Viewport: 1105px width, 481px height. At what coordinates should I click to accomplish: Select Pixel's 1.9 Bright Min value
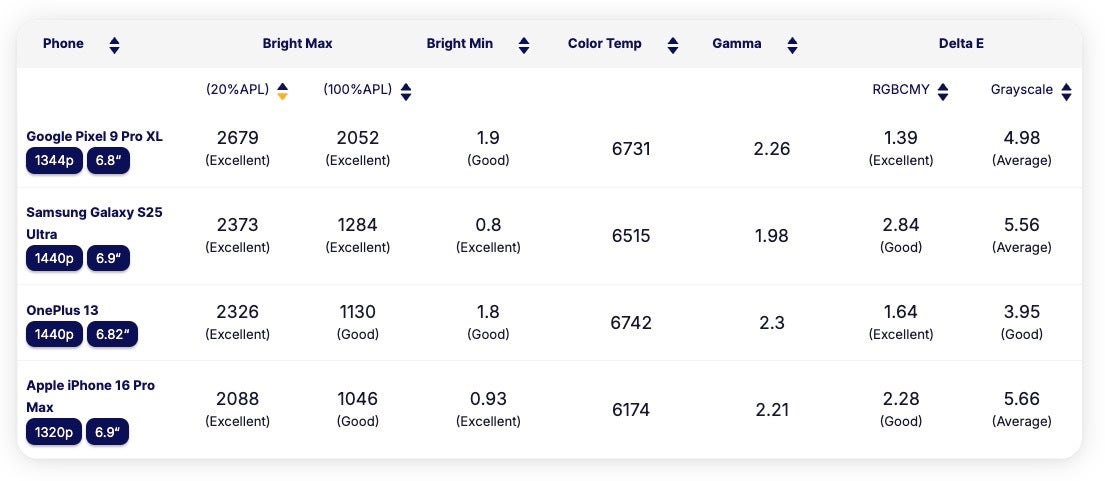pyautogui.click(x=488, y=138)
